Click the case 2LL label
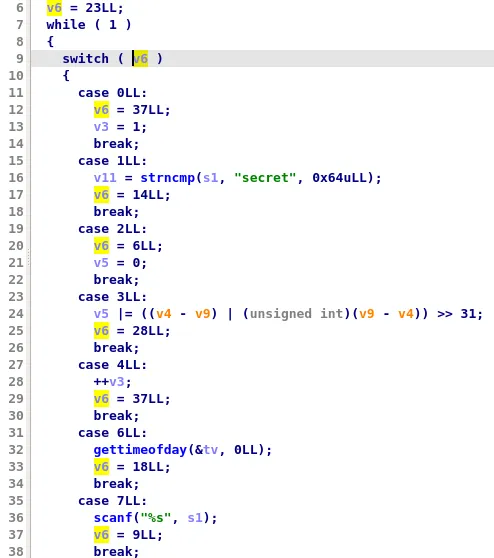494x558 pixels. click(x=112, y=229)
